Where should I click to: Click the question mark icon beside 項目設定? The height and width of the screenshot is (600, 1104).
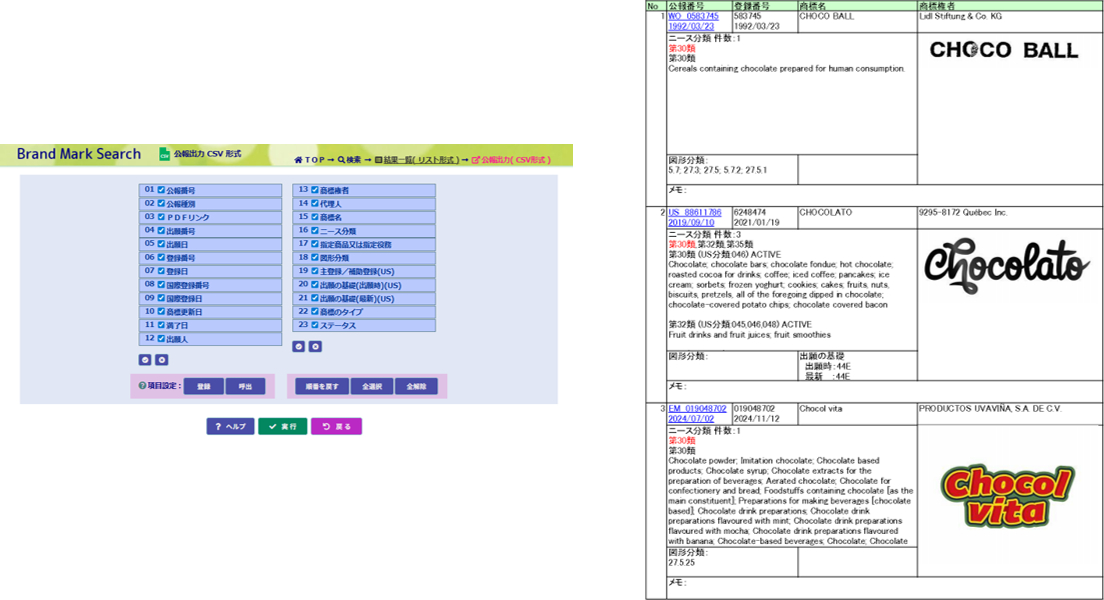142,386
